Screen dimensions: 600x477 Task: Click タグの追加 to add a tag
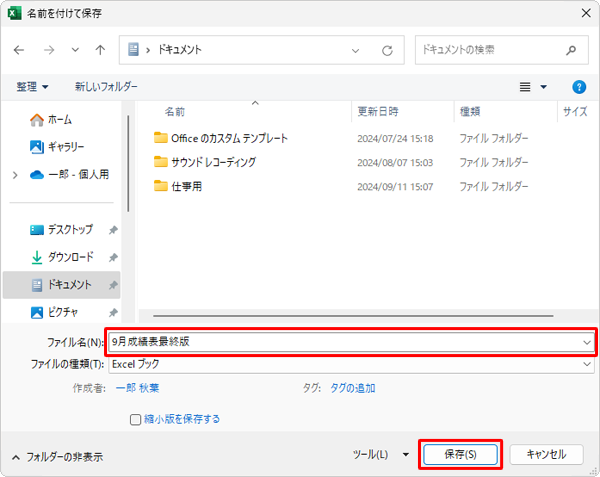pos(352,388)
